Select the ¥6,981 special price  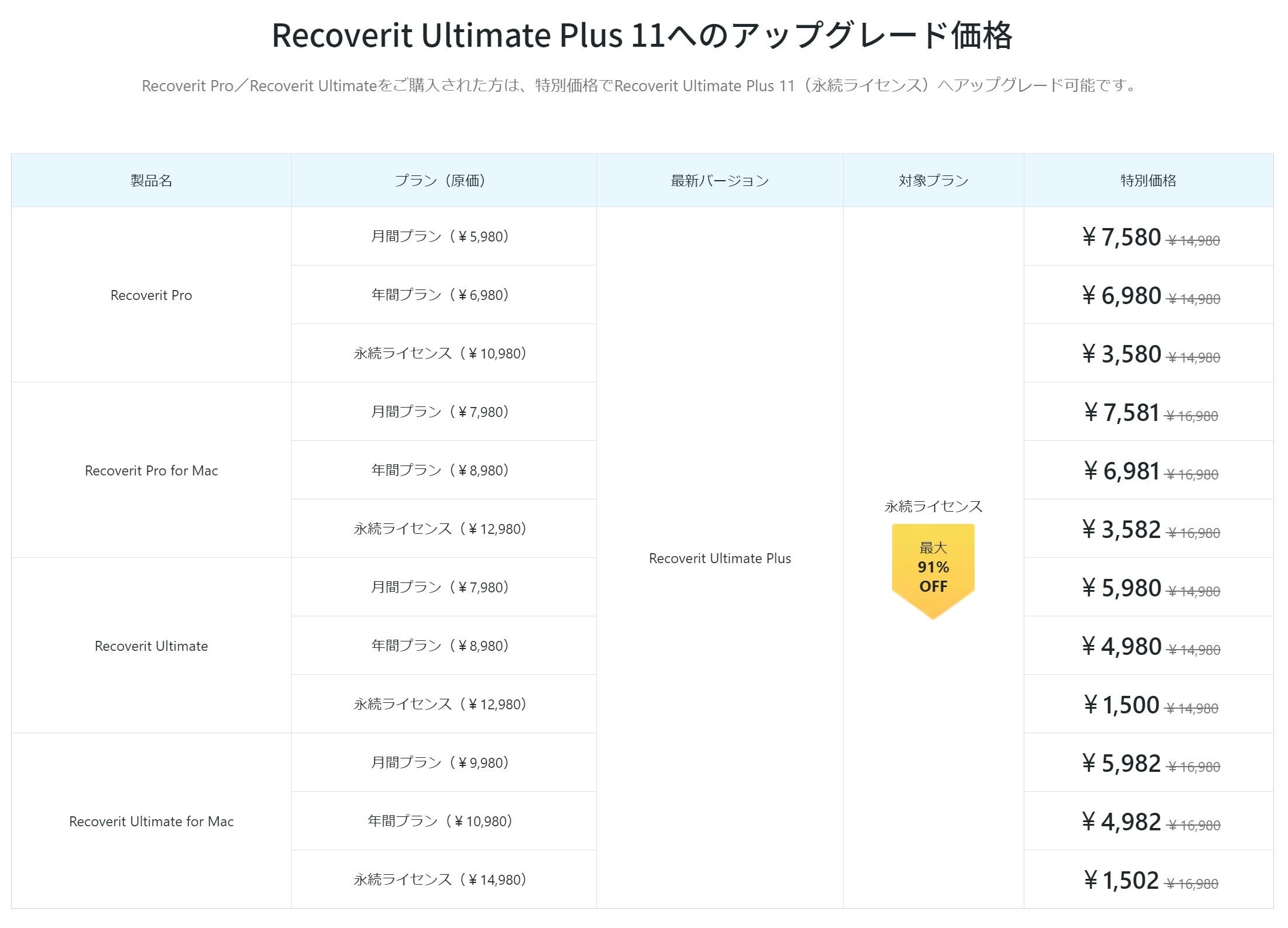tap(1121, 471)
